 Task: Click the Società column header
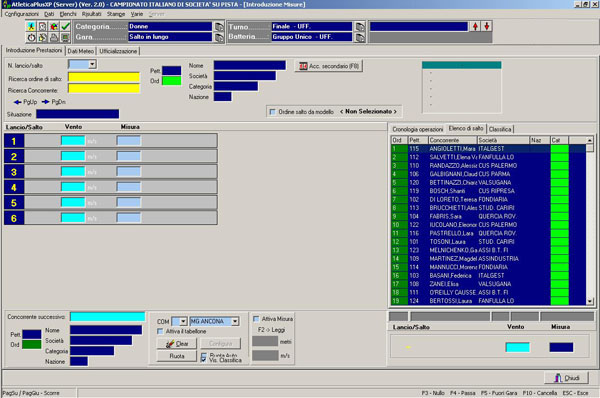[503, 140]
